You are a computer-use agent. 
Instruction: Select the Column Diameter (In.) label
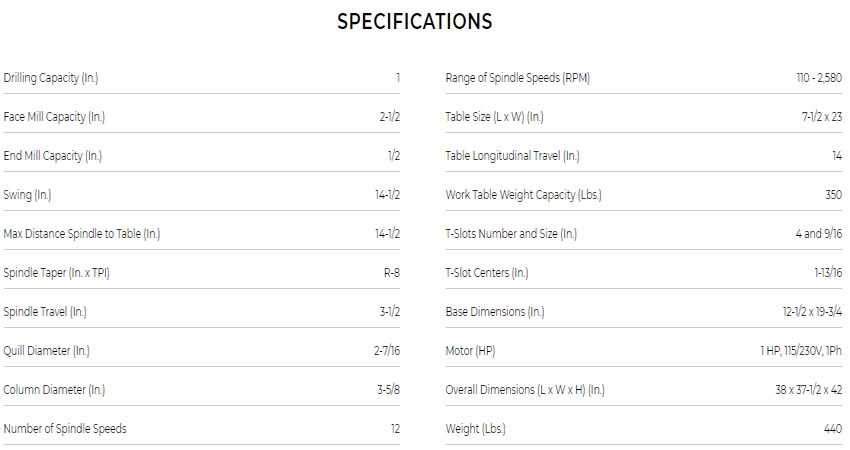click(x=54, y=390)
